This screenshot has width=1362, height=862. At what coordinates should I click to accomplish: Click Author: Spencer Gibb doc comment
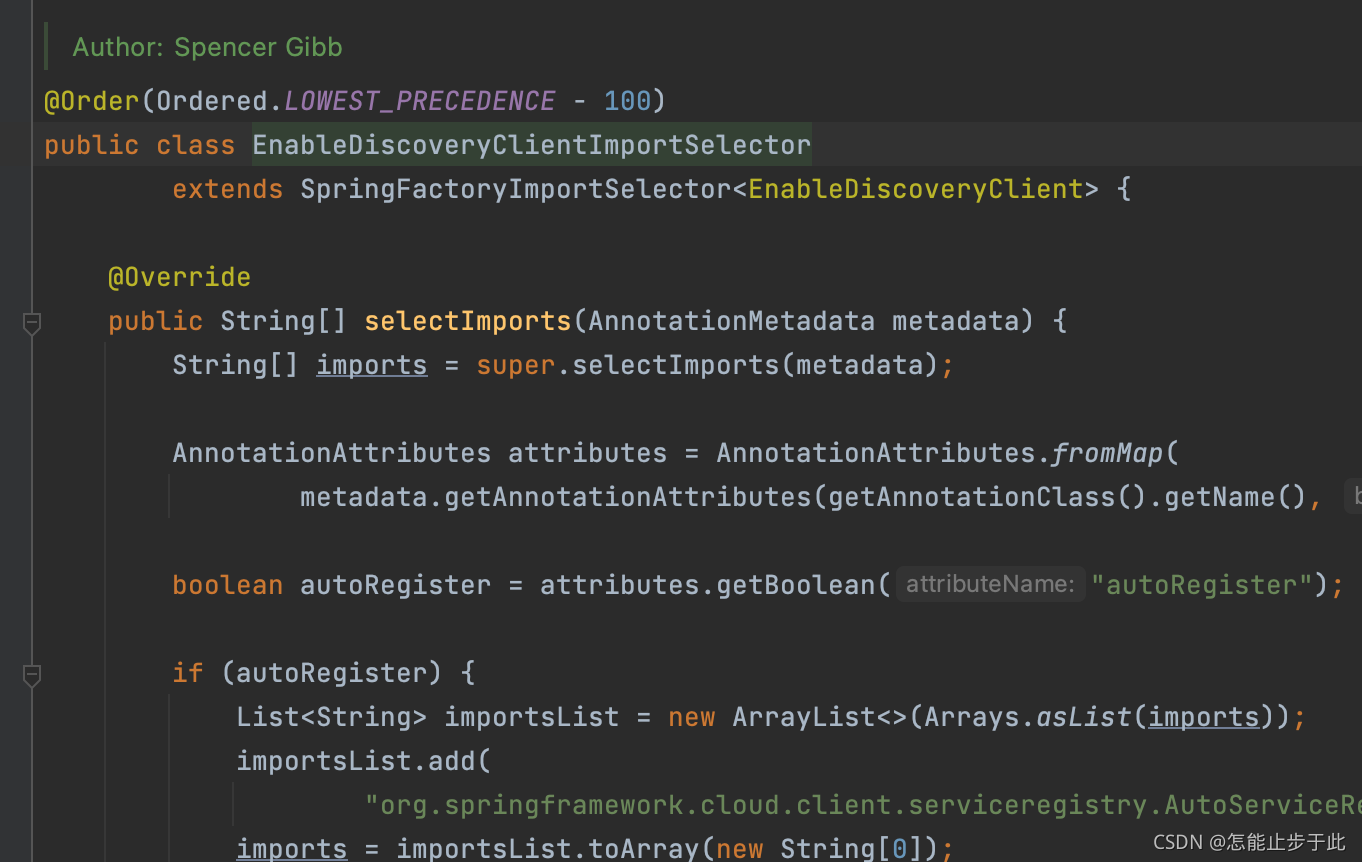[207, 47]
